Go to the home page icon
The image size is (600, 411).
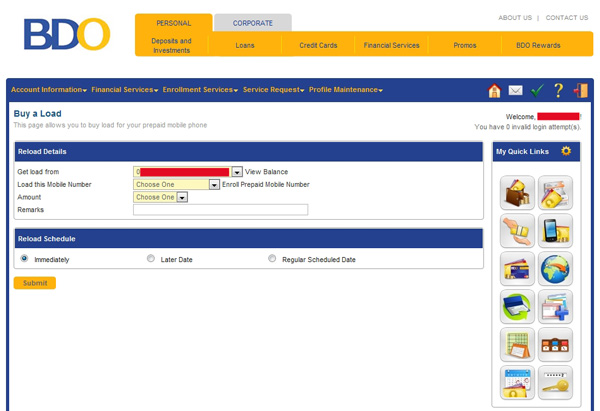pos(494,91)
